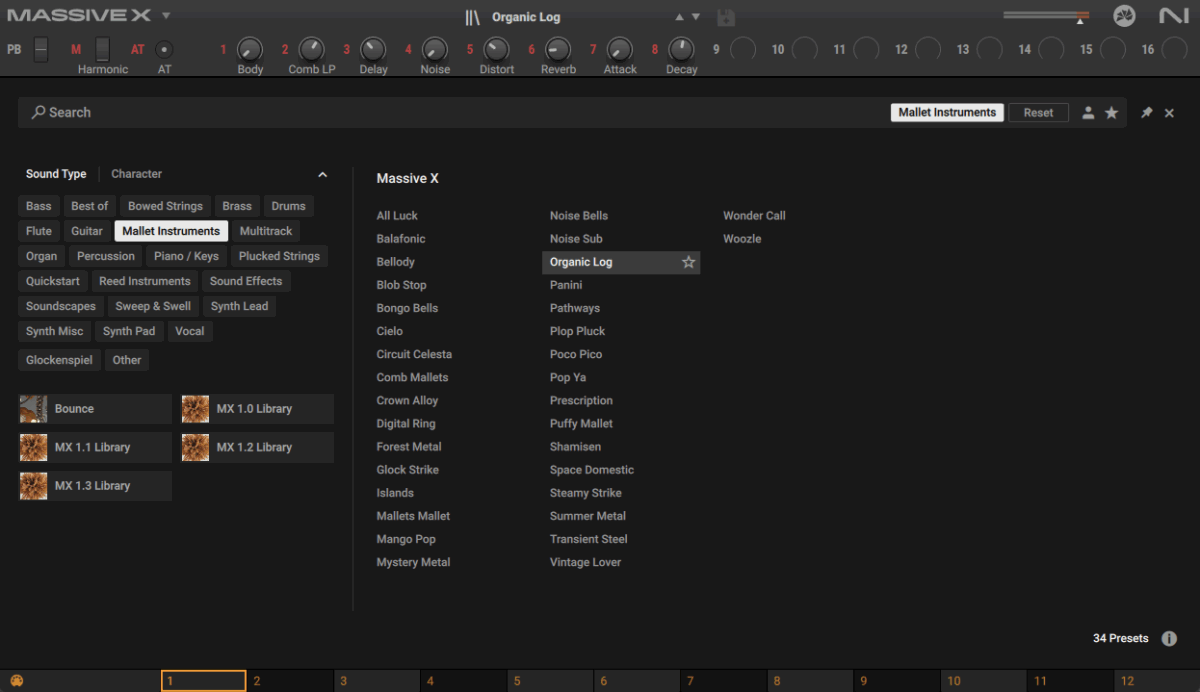Select snapshot slot 2 on bottom bar
1200x692 pixels.
[x=290, y=681]
